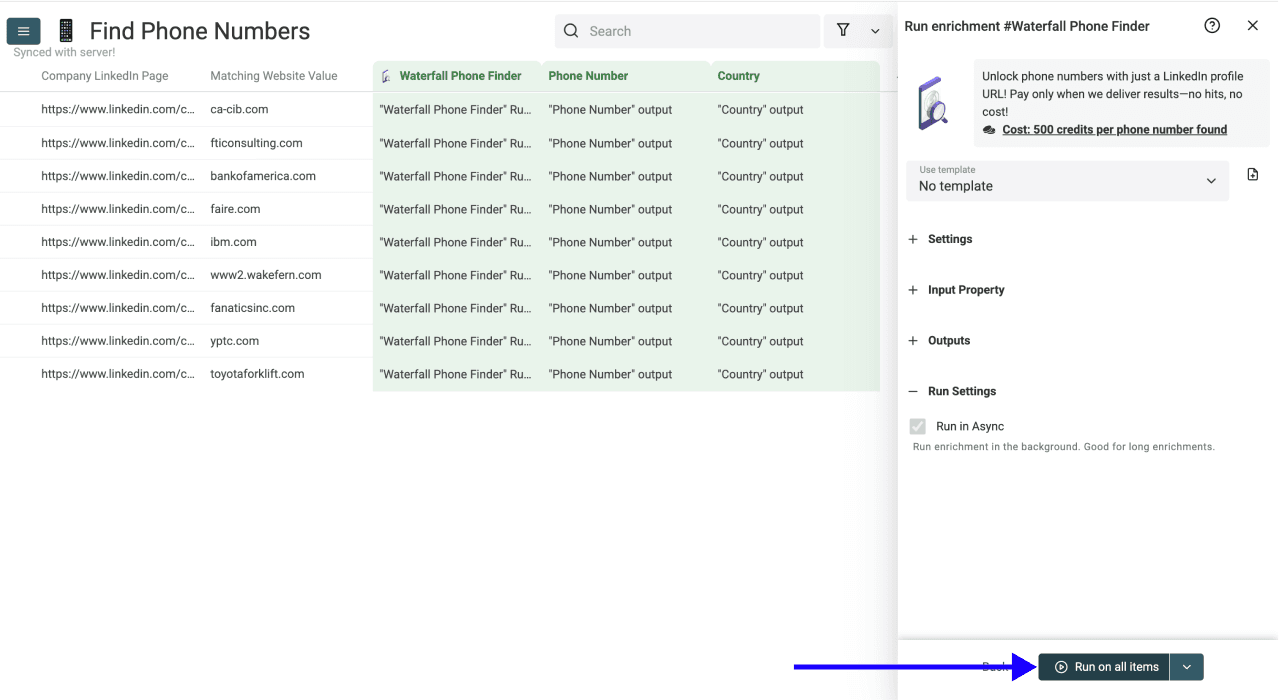Click the credits coin icon beside the cost text
Viewport: 1279px width, 700px height.
(988, 129)
